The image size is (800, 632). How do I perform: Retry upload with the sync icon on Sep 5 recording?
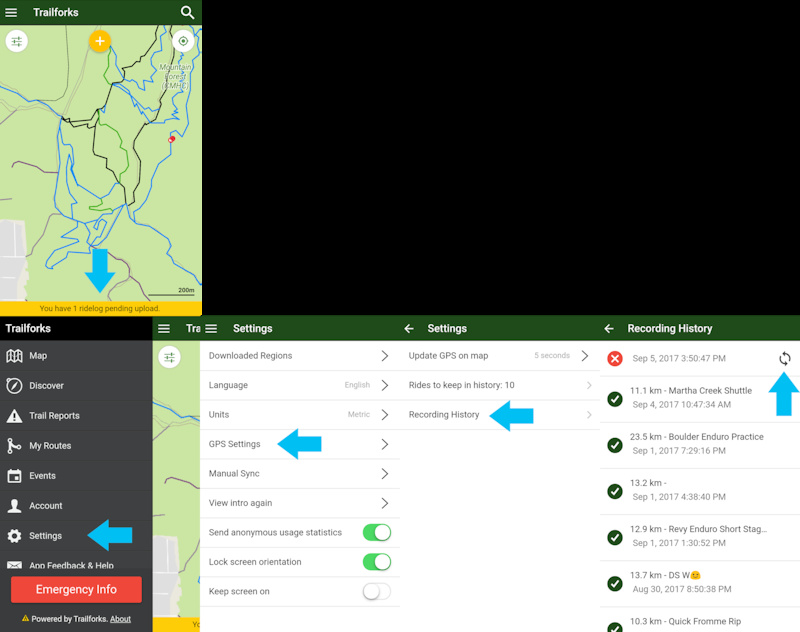pyautogui.click(x=785, y=359)
